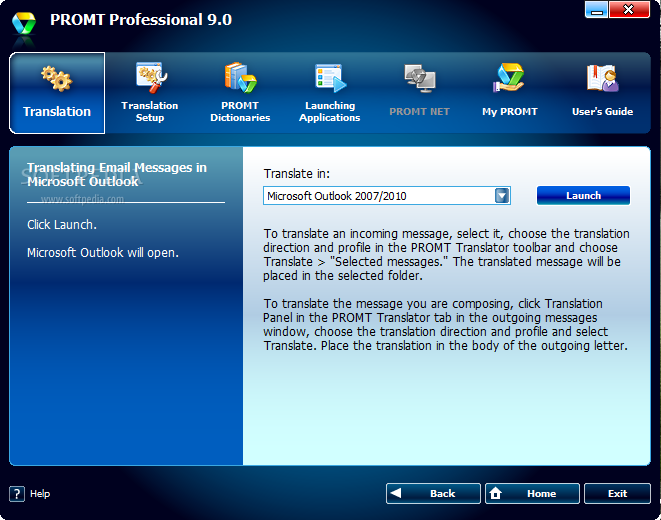Open My PROMT hand icon
661x520 pixels.
[x=509, y=78]
